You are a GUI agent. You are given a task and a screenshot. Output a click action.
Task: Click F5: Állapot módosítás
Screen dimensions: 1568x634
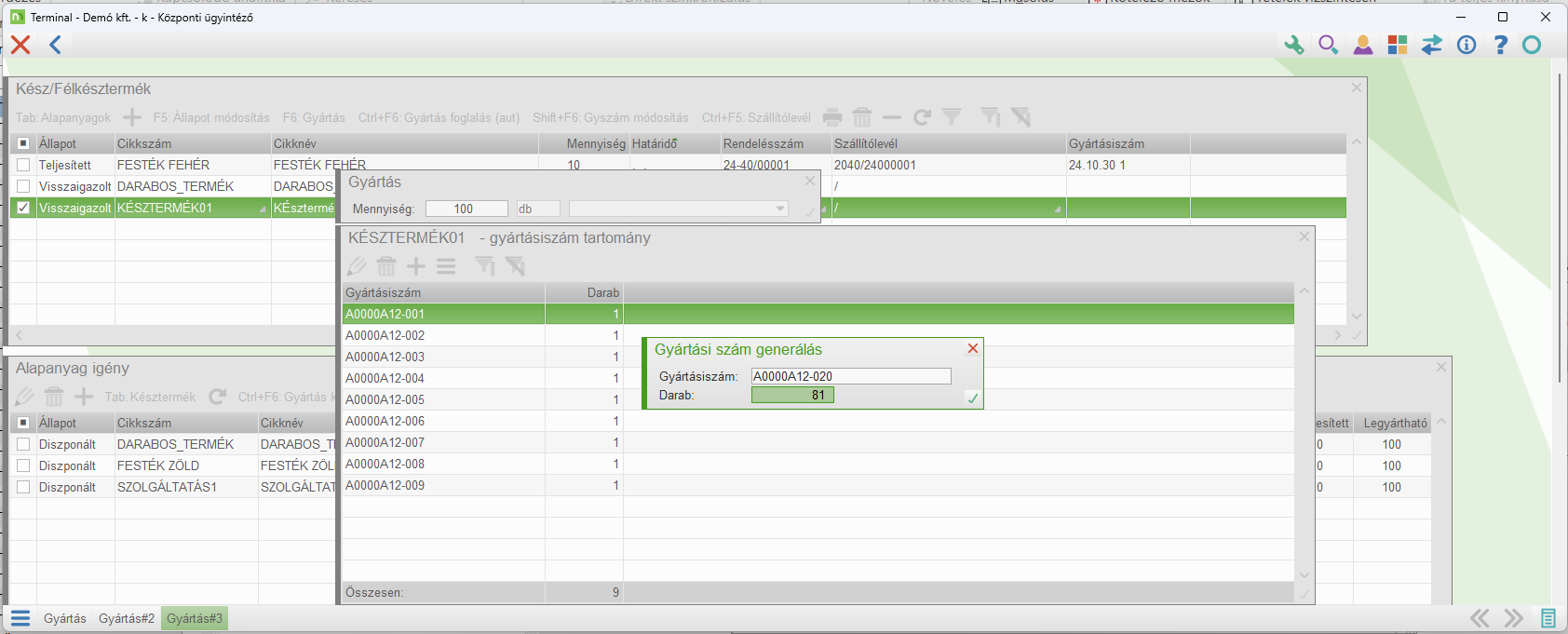(x=211, y=117)
